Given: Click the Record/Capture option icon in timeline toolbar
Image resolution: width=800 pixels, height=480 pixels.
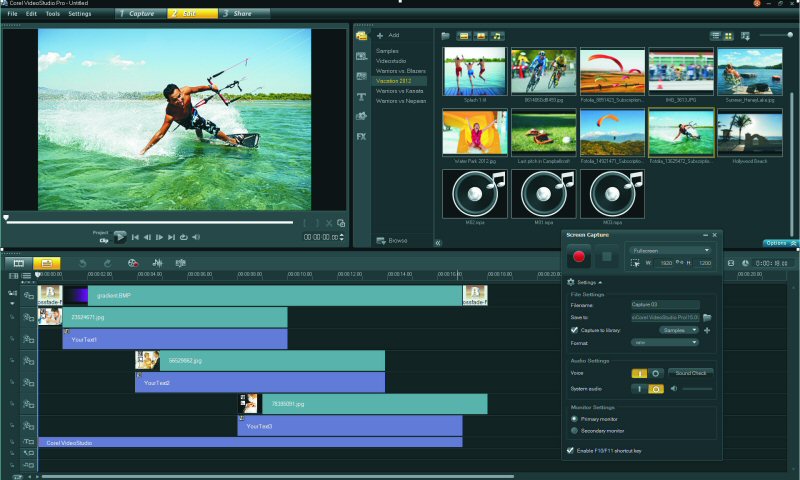Looking at the screenshot, I should tap(132, 263).
